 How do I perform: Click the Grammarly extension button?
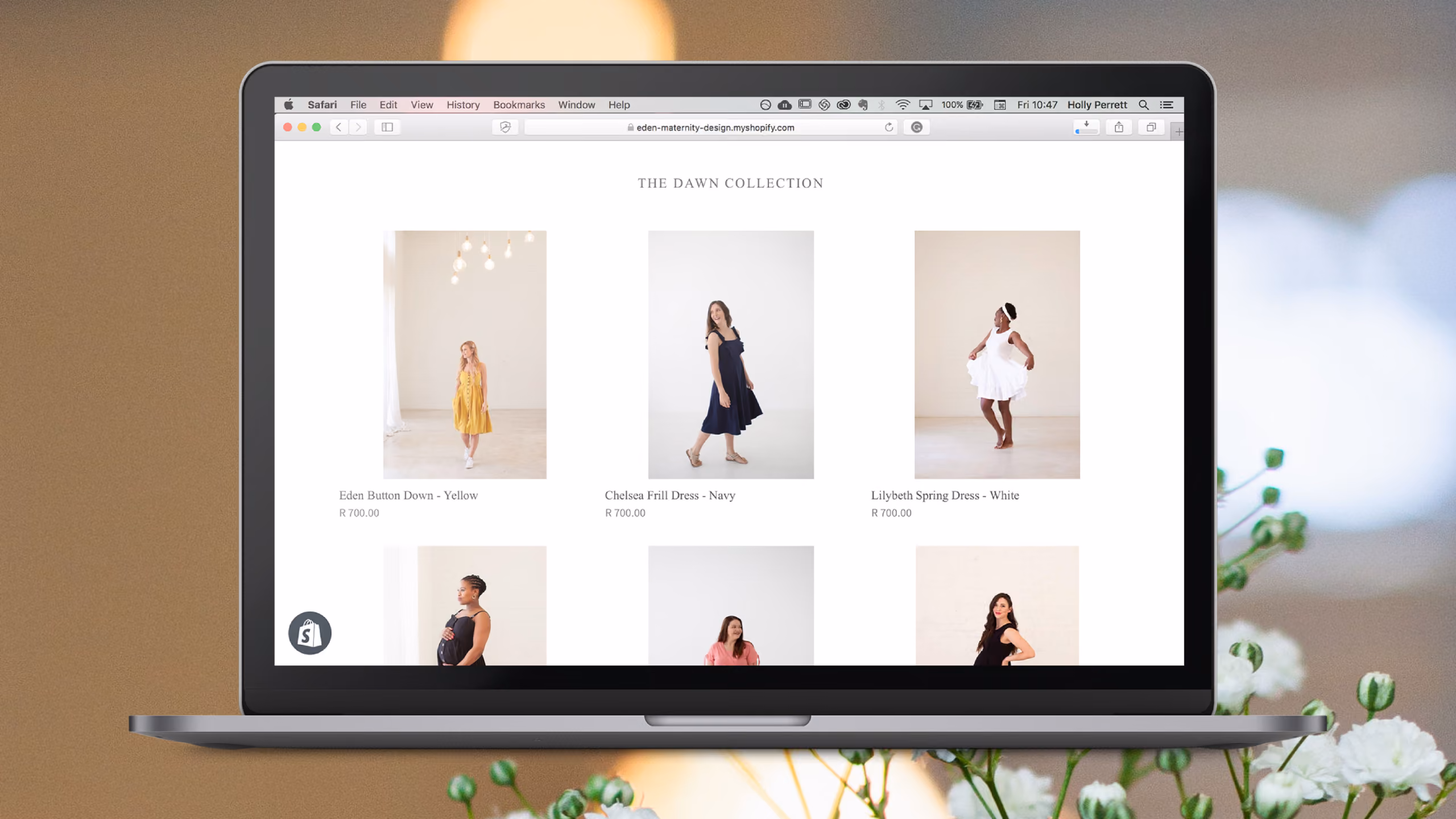(917, 127)
